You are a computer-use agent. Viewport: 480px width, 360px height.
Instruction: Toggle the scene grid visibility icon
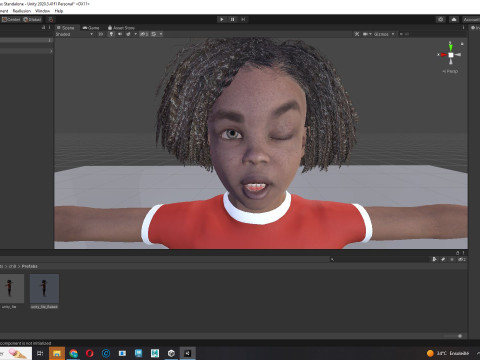click(x=154, y=34)
